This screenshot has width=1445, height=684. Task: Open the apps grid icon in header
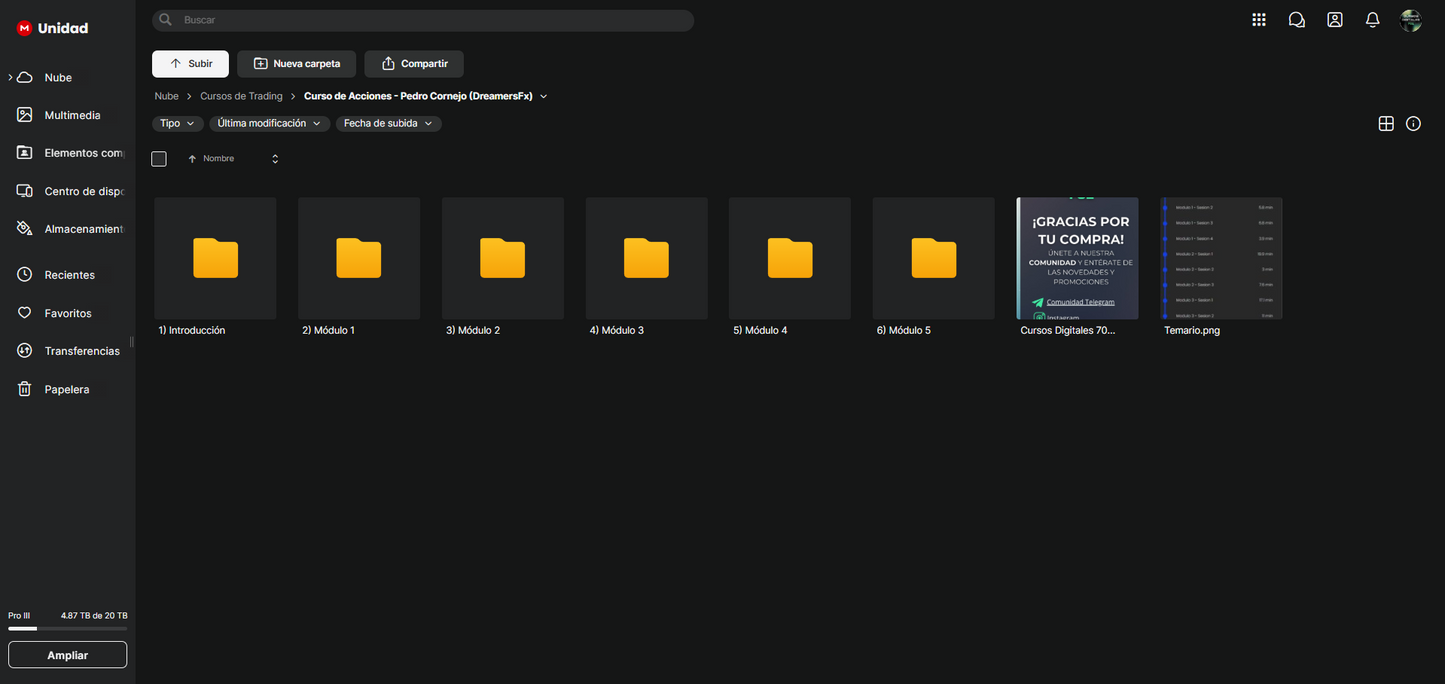coord(1259,20)
